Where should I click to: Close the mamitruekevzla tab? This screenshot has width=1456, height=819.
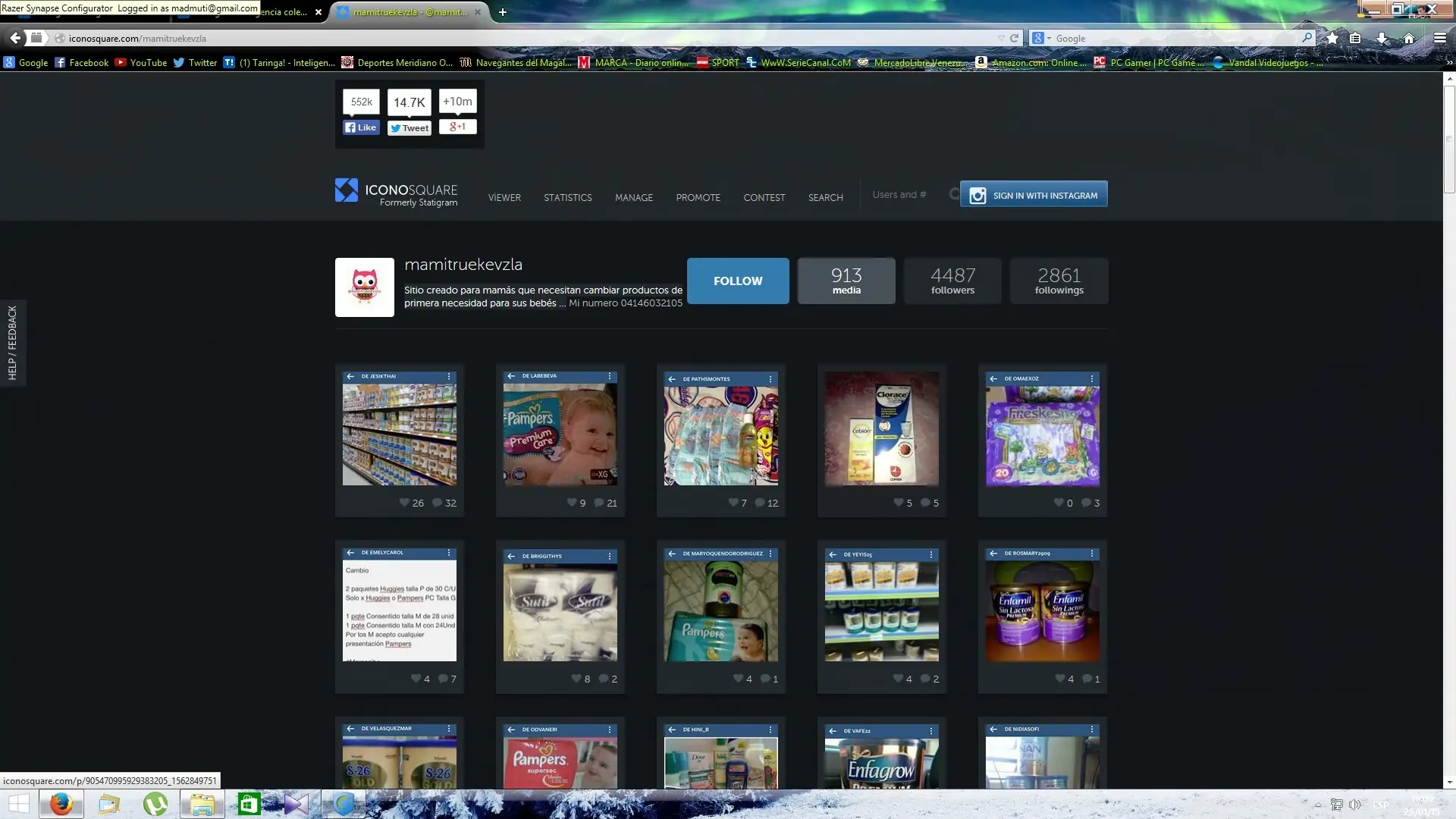pos(478,12)
